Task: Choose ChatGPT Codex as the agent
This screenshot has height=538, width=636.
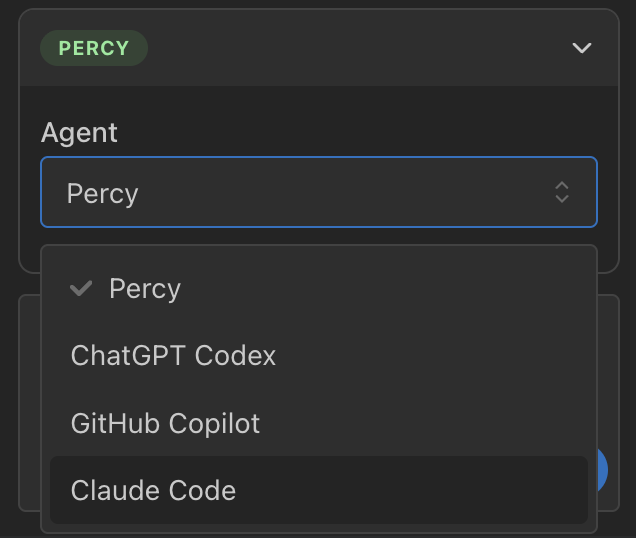Action: point(173,355)
